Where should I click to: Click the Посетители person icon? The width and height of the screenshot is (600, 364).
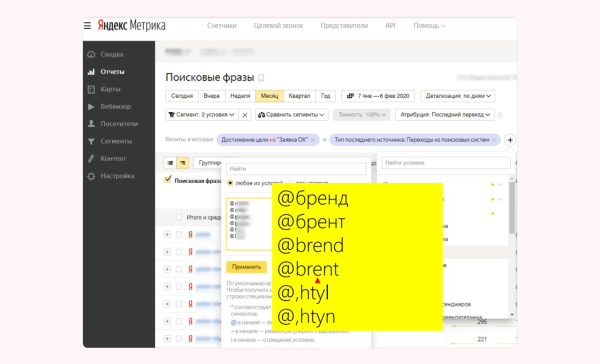click(x=91, y=124)
